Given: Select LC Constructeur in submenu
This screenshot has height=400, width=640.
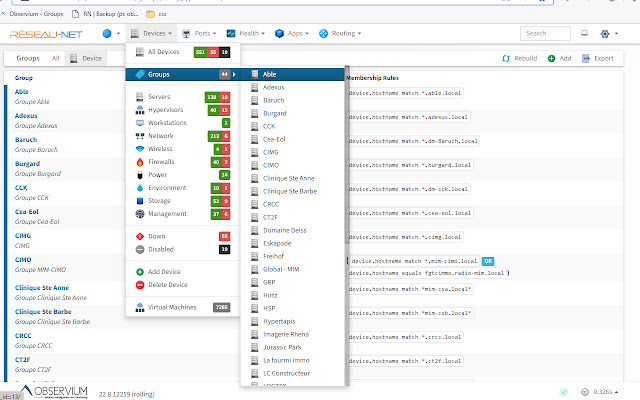Looking at the screenshot, I should click(x=292, y=373).
